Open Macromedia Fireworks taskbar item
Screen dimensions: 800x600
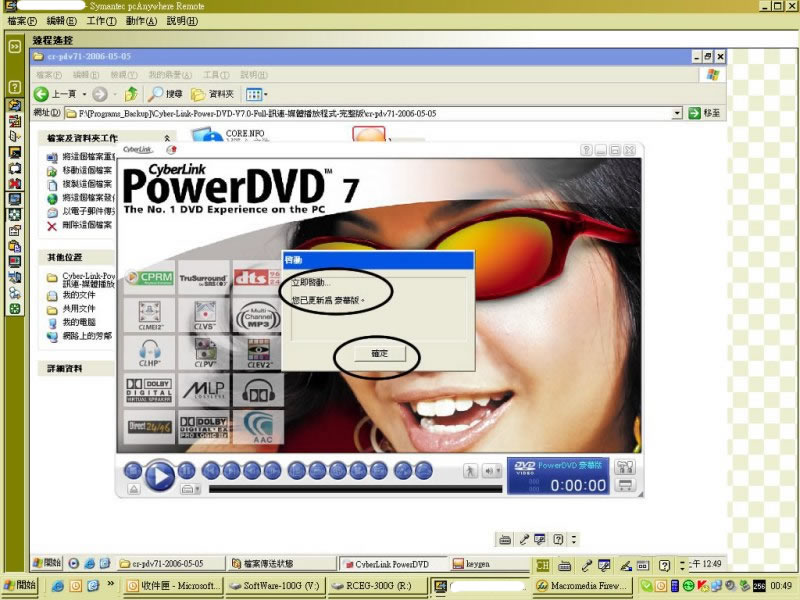pyautogui.click(x=581, y=585)
